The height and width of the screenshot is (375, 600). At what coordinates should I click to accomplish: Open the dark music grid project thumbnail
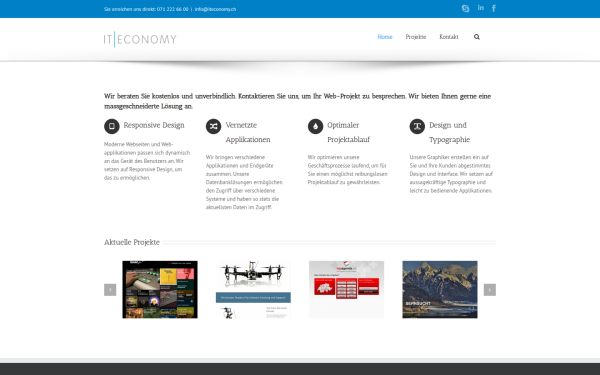[160, 289]
